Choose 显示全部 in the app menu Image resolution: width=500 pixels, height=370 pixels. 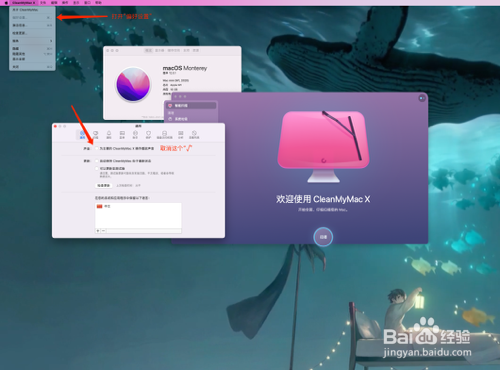click(32, 59)
